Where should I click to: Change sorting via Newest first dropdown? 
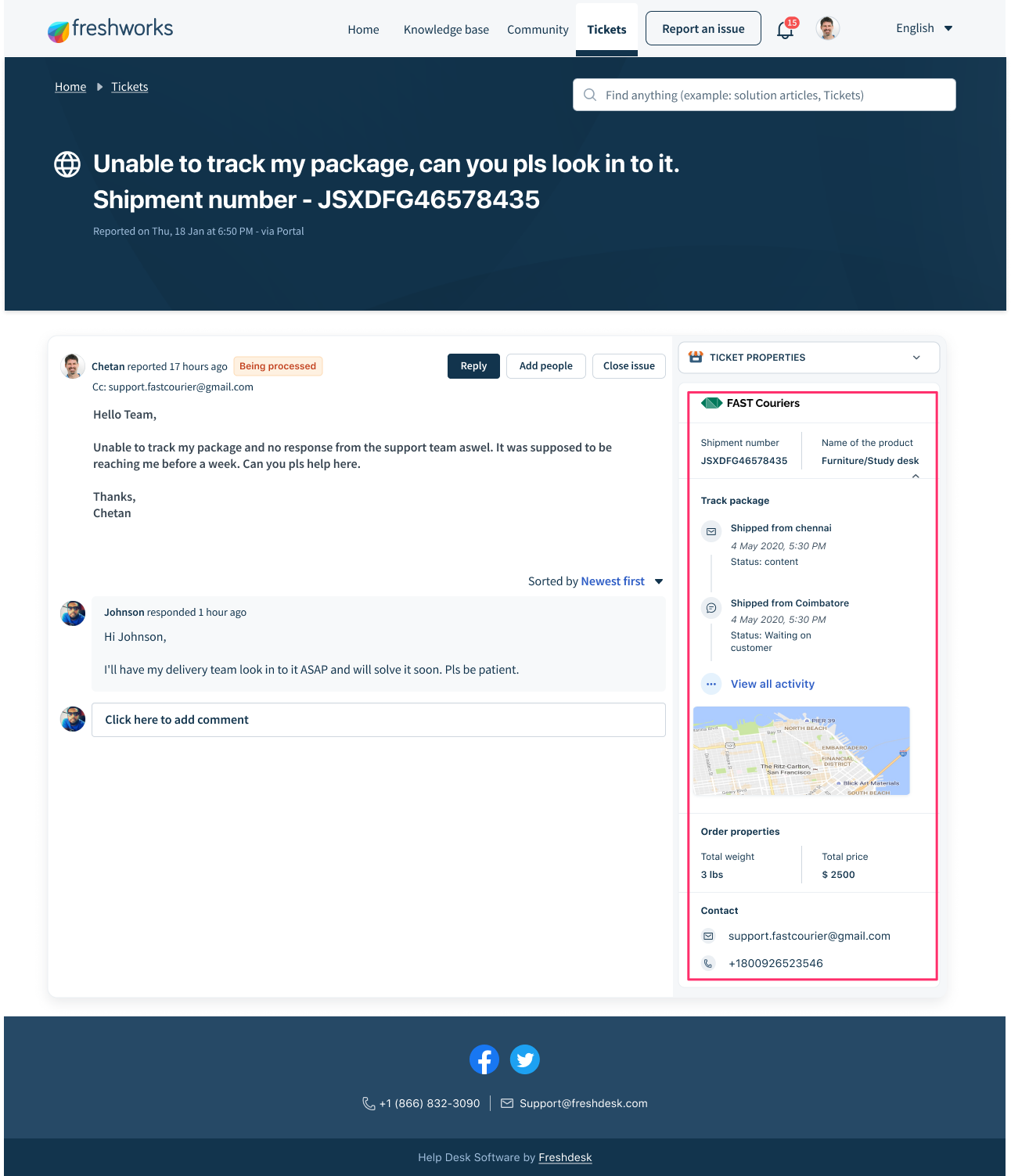click(621, 581)
